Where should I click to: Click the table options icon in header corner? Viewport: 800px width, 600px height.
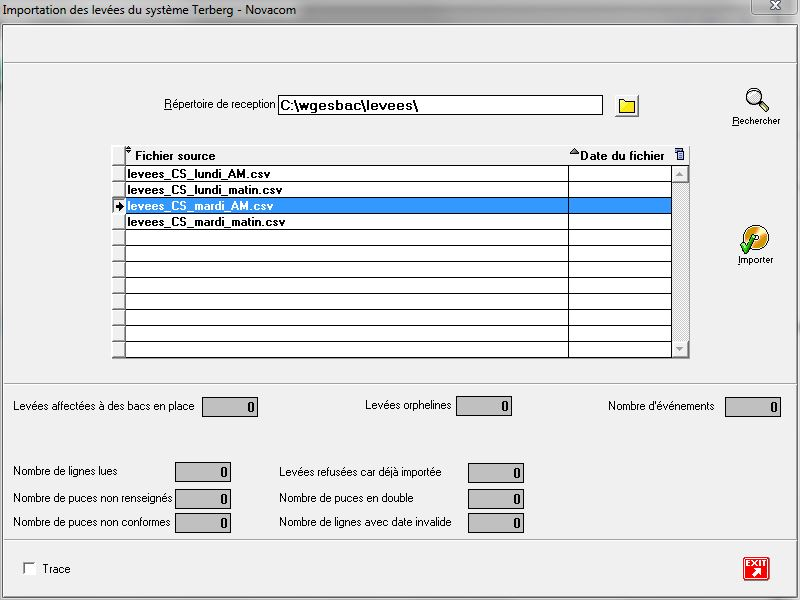680,154
